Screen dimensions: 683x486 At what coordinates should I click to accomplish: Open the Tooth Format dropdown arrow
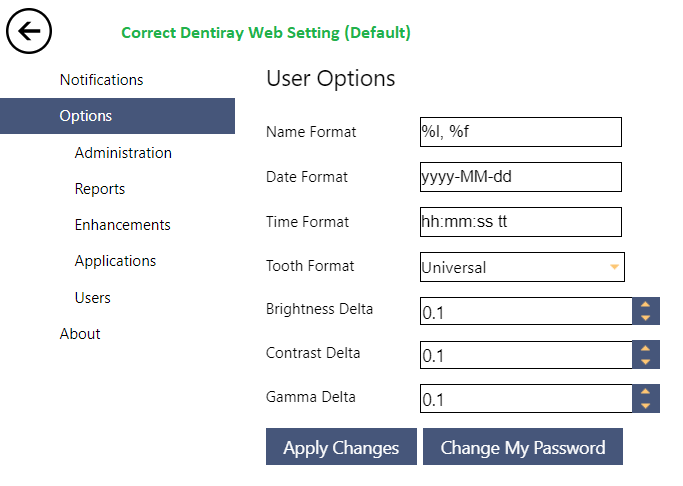(614, 267)
